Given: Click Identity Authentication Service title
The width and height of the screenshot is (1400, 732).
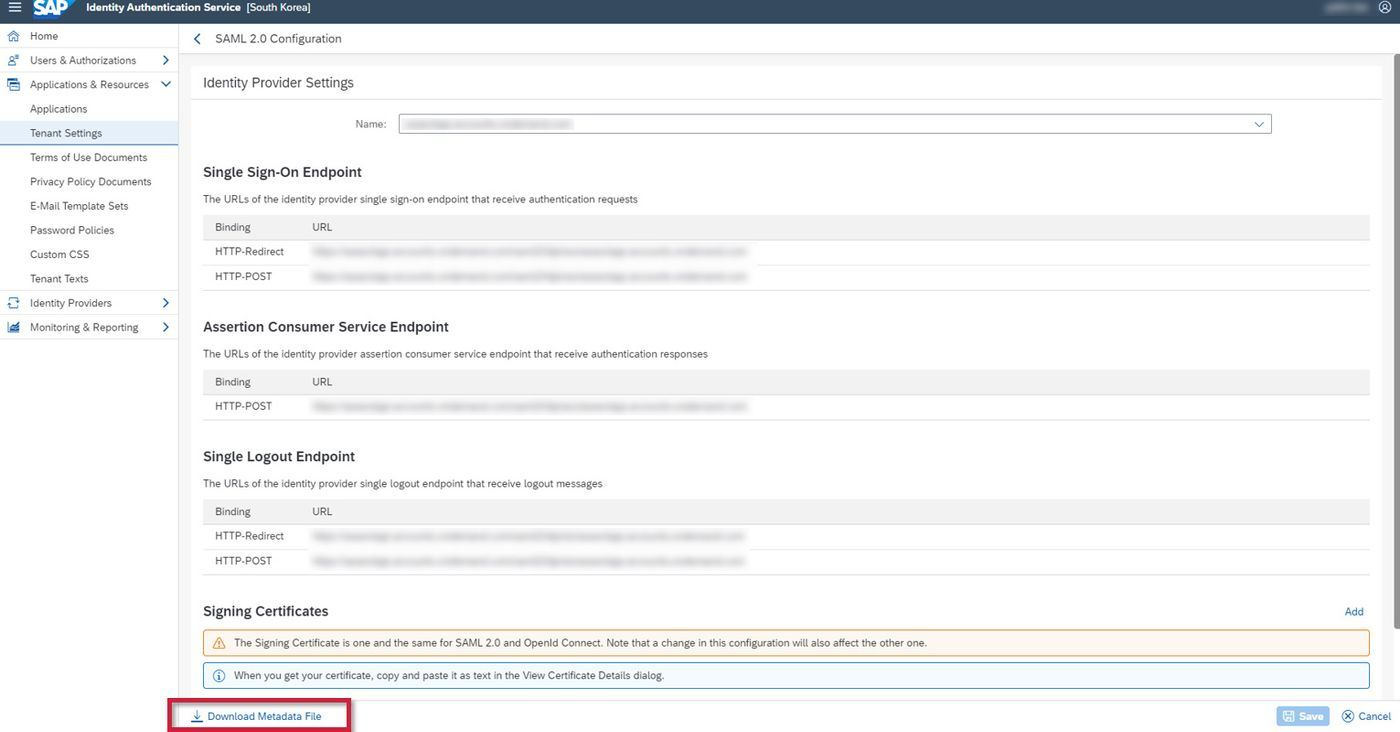Looking at the screenshot, I should coord(163,8).
